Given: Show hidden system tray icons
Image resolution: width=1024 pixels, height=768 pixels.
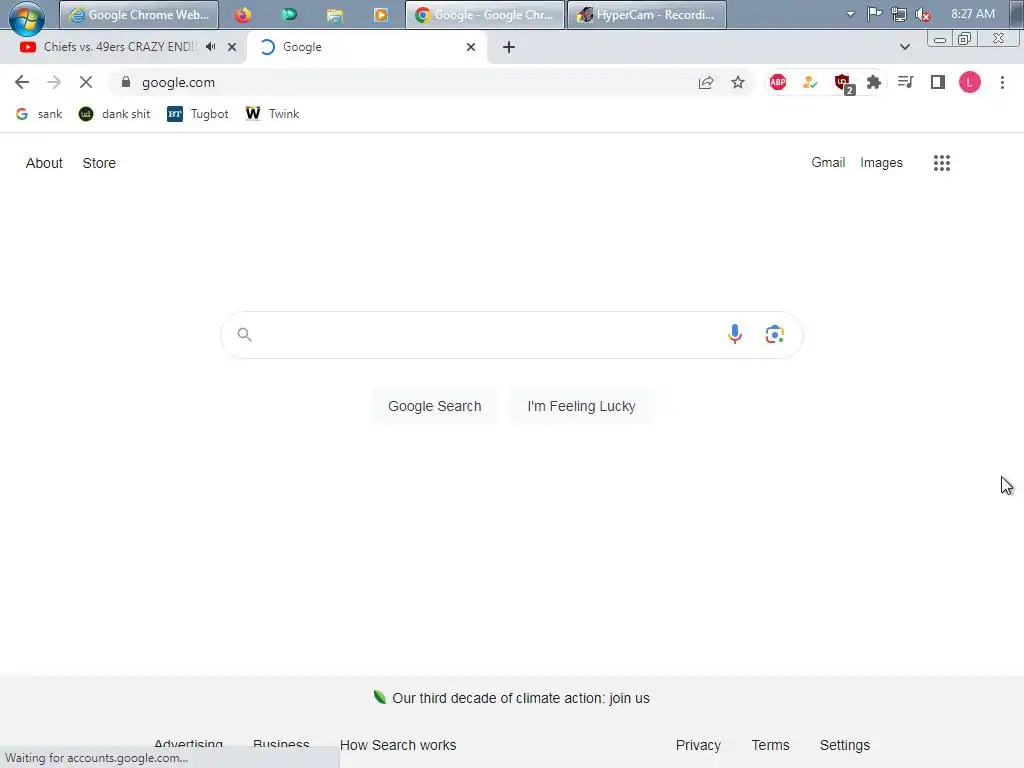Looking at the screenshot, I should [850, 14].
